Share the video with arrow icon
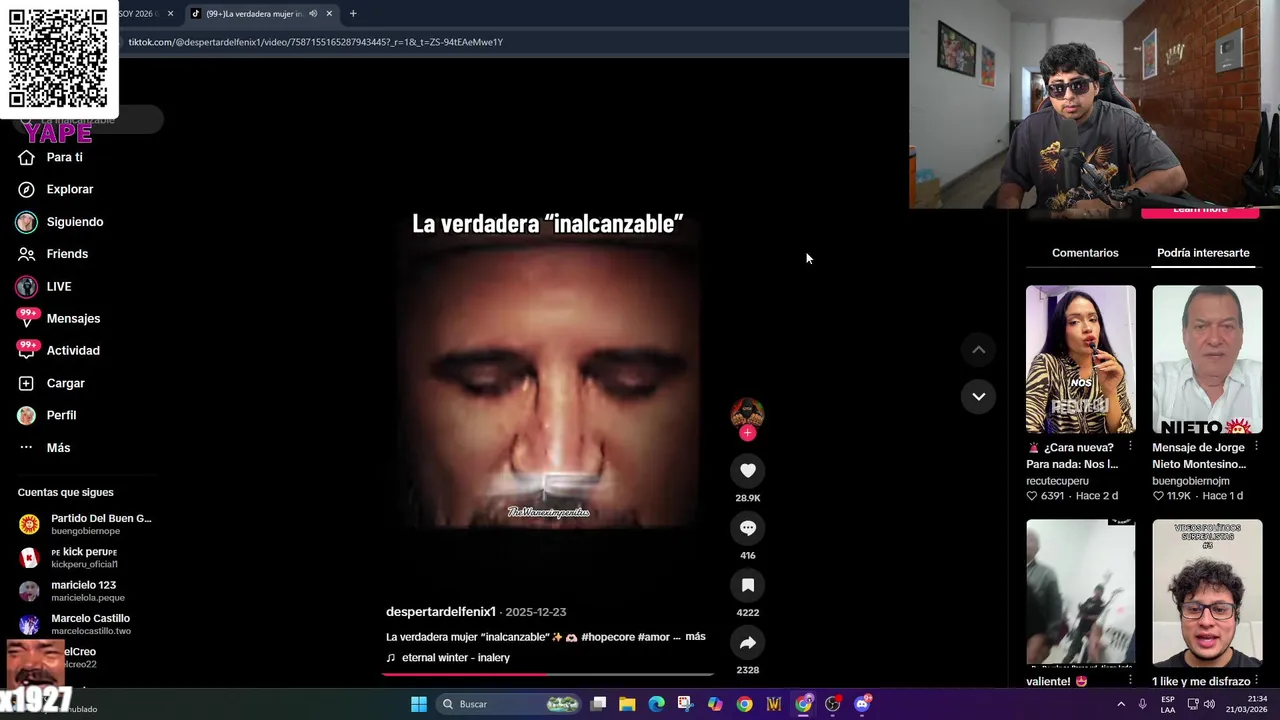 click(747, 643)
